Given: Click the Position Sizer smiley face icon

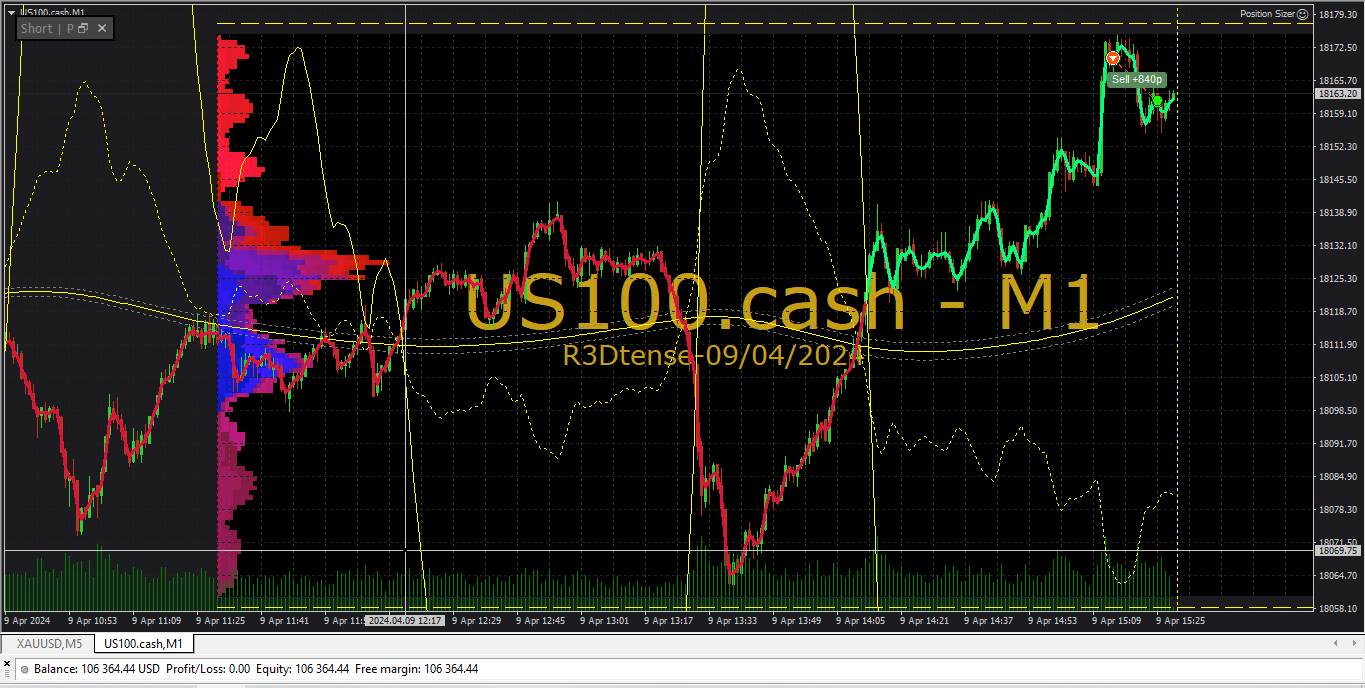Looking at the screenshot, I should [x=1303, y=14].
